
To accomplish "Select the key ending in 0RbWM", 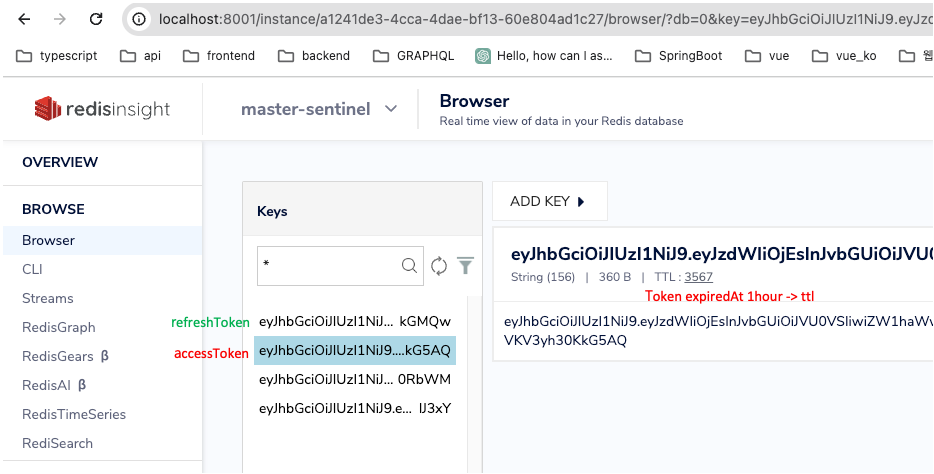I will tap(355, 380).
